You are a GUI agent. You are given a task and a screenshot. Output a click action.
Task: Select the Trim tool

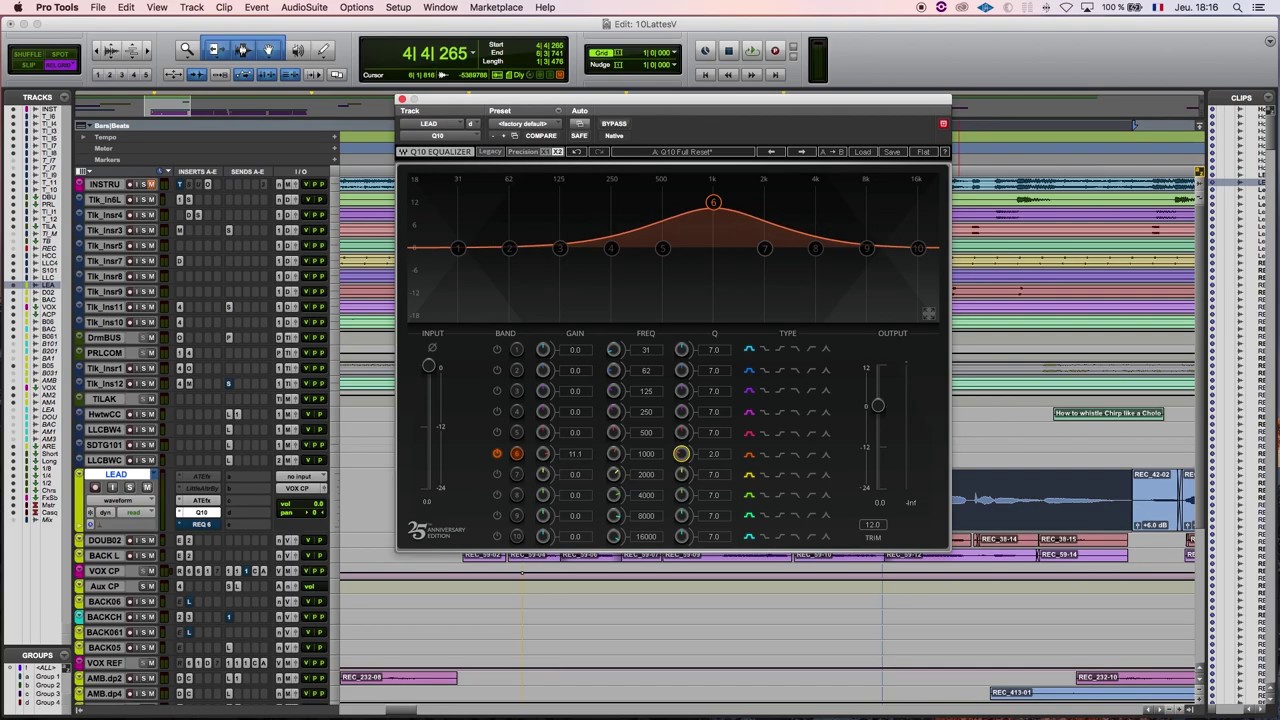coord(215,50)
